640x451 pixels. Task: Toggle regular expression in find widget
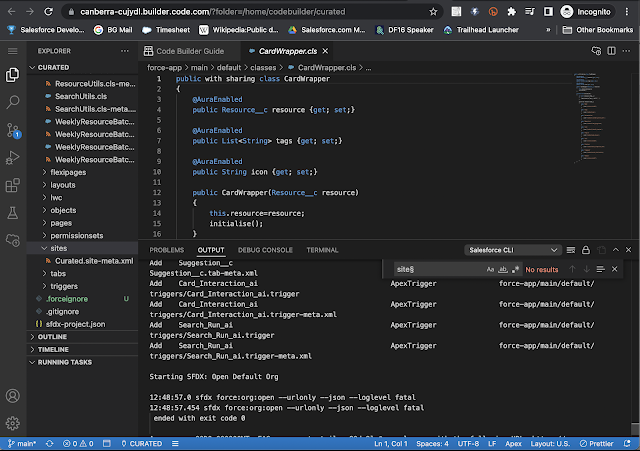coord(516,269)
